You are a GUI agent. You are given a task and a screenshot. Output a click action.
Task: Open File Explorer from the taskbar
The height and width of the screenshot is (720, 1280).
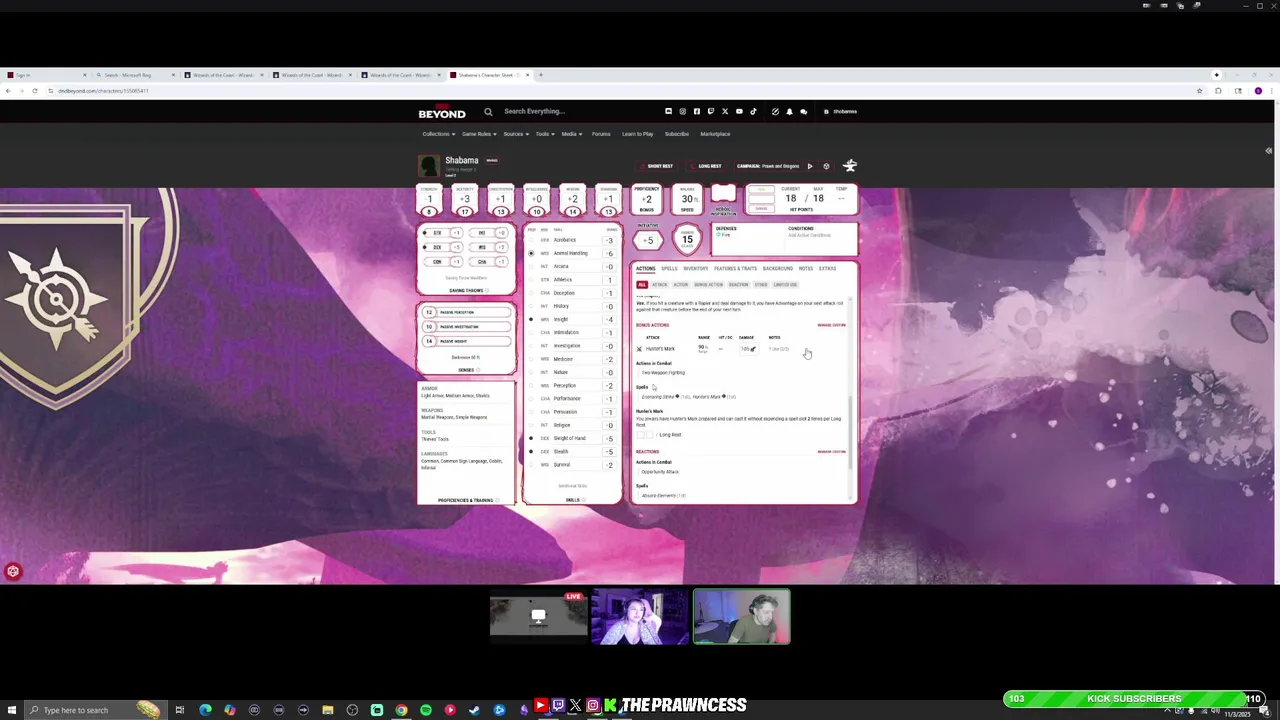tap(327, 710)
